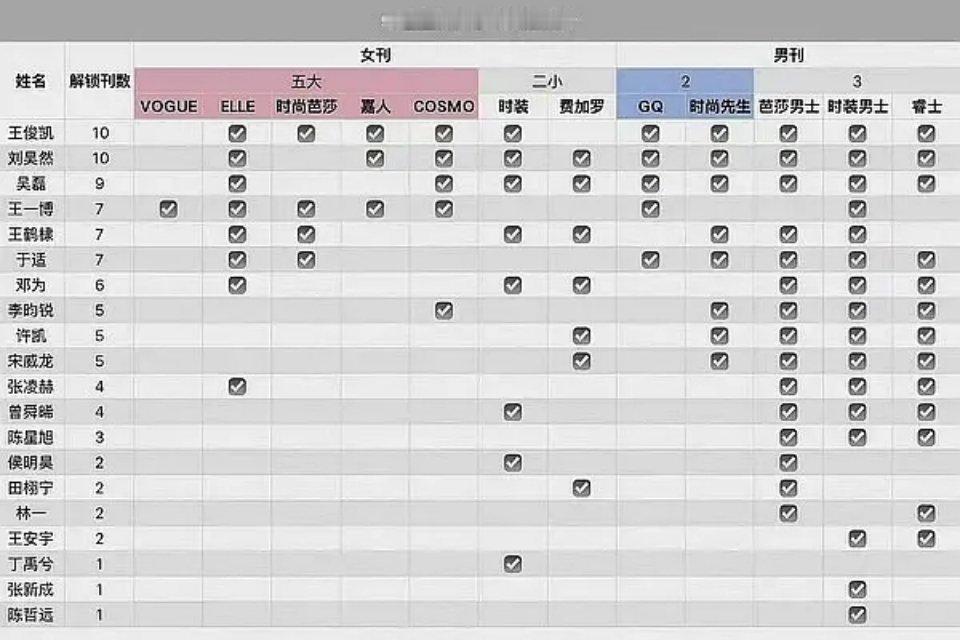The width and height of the screenshot is (960, 640).
Task: Uncheck 丁禹兮's 时装 checkbox
Action: pos(512,564)
